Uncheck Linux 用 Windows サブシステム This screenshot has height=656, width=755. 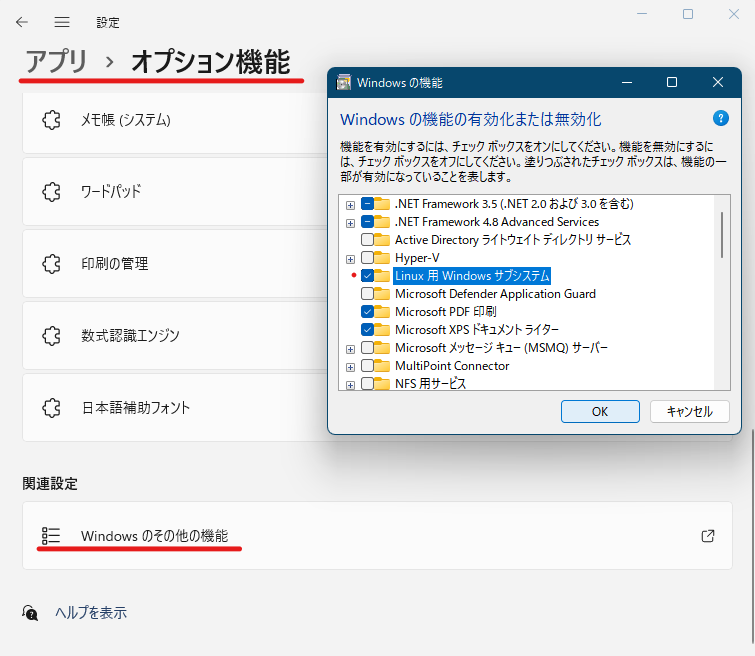[367, 276]
